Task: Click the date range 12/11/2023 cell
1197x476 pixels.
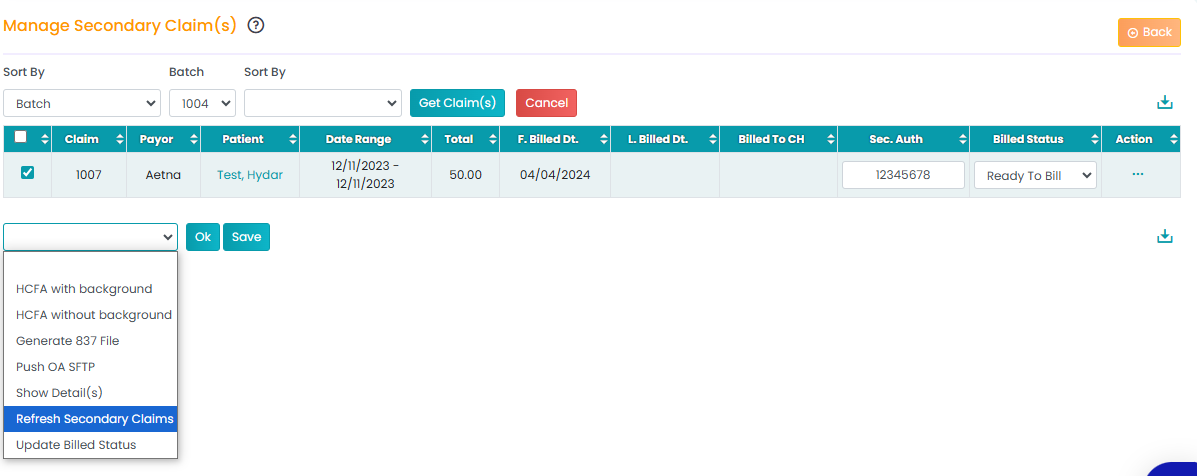Action: (x=365, y=175)
